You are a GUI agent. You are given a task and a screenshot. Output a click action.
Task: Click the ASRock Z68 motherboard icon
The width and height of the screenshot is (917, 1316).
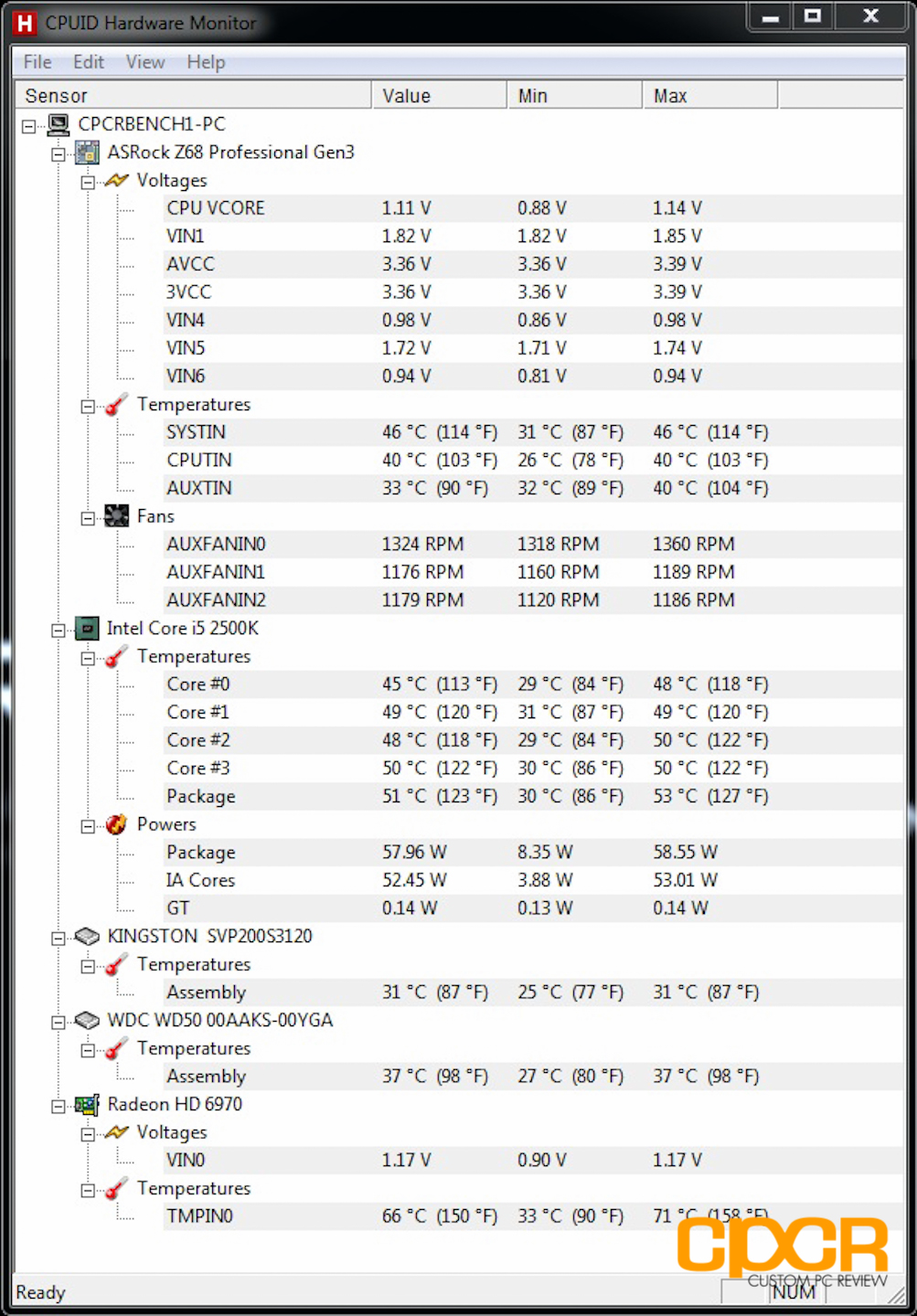[88, 153]
